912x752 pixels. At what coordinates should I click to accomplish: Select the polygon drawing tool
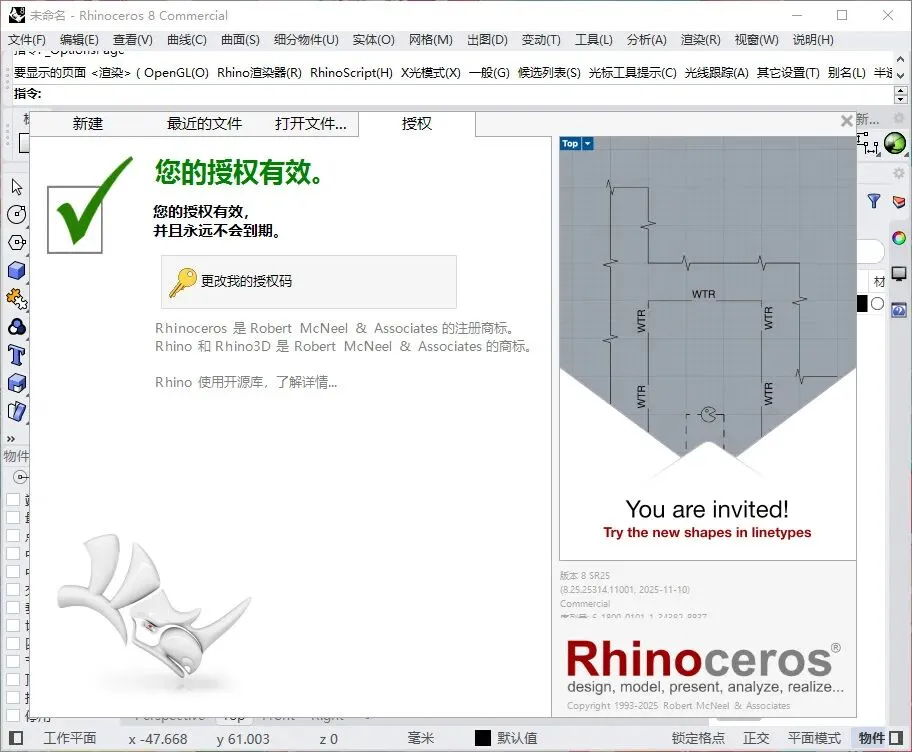(x=17, y=243)
